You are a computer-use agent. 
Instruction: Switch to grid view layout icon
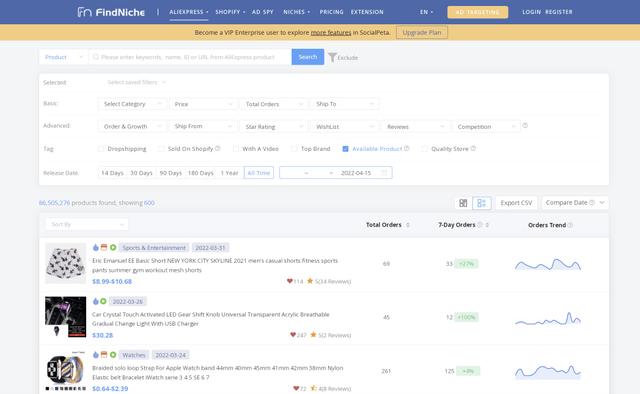tap(463, 203)
